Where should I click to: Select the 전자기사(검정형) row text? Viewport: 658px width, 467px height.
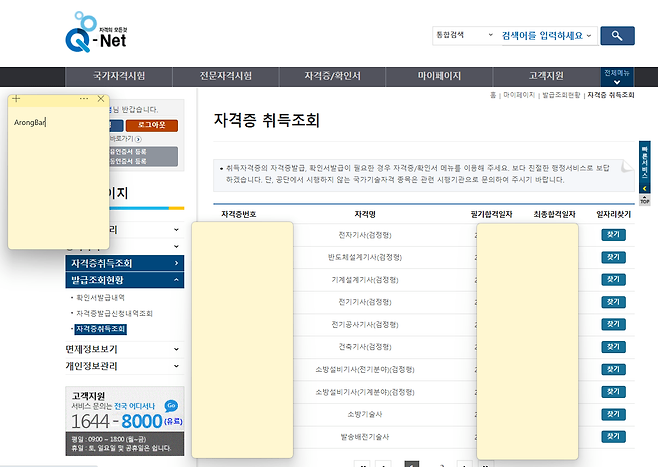click(x=365, y=235)
